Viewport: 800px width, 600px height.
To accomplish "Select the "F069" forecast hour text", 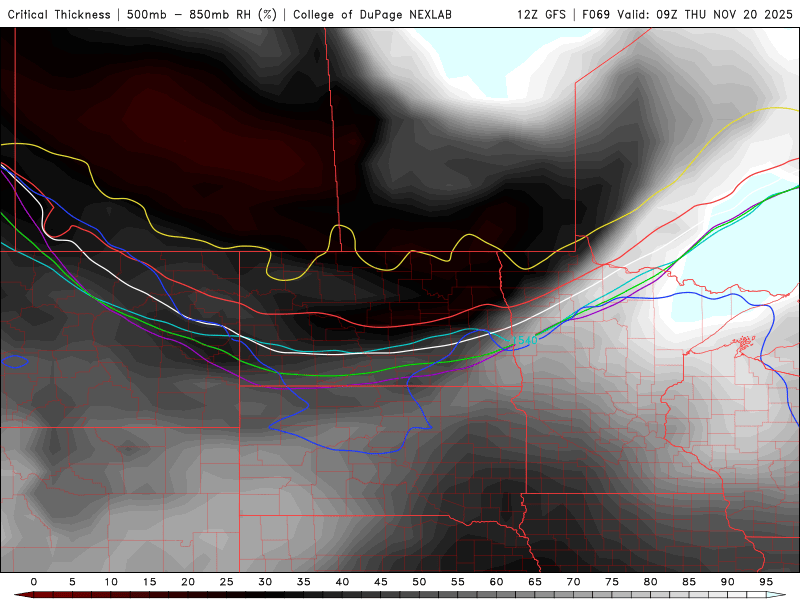I will 596,14.
